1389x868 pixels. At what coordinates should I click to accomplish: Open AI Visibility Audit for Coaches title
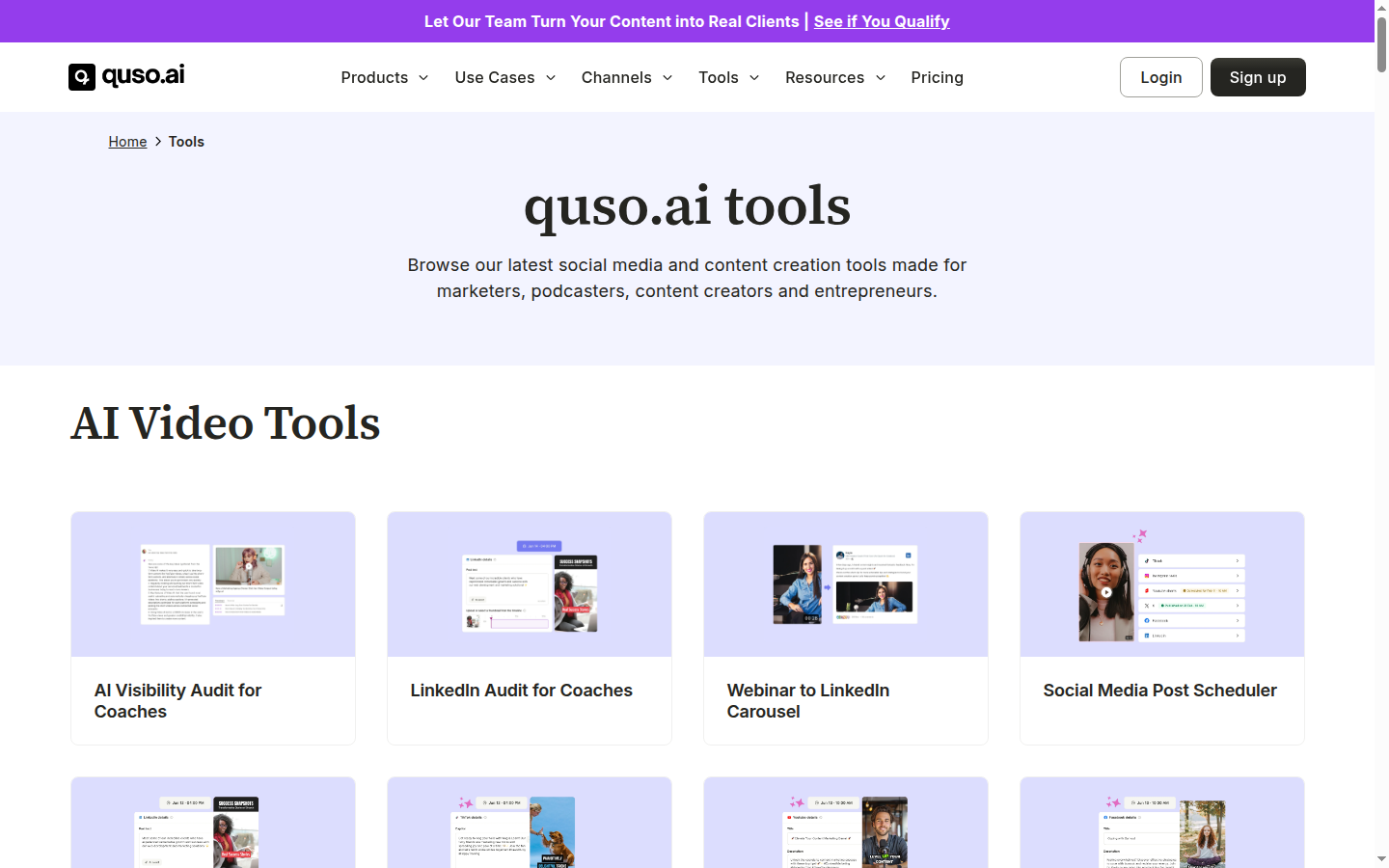(x=178, y=701)
